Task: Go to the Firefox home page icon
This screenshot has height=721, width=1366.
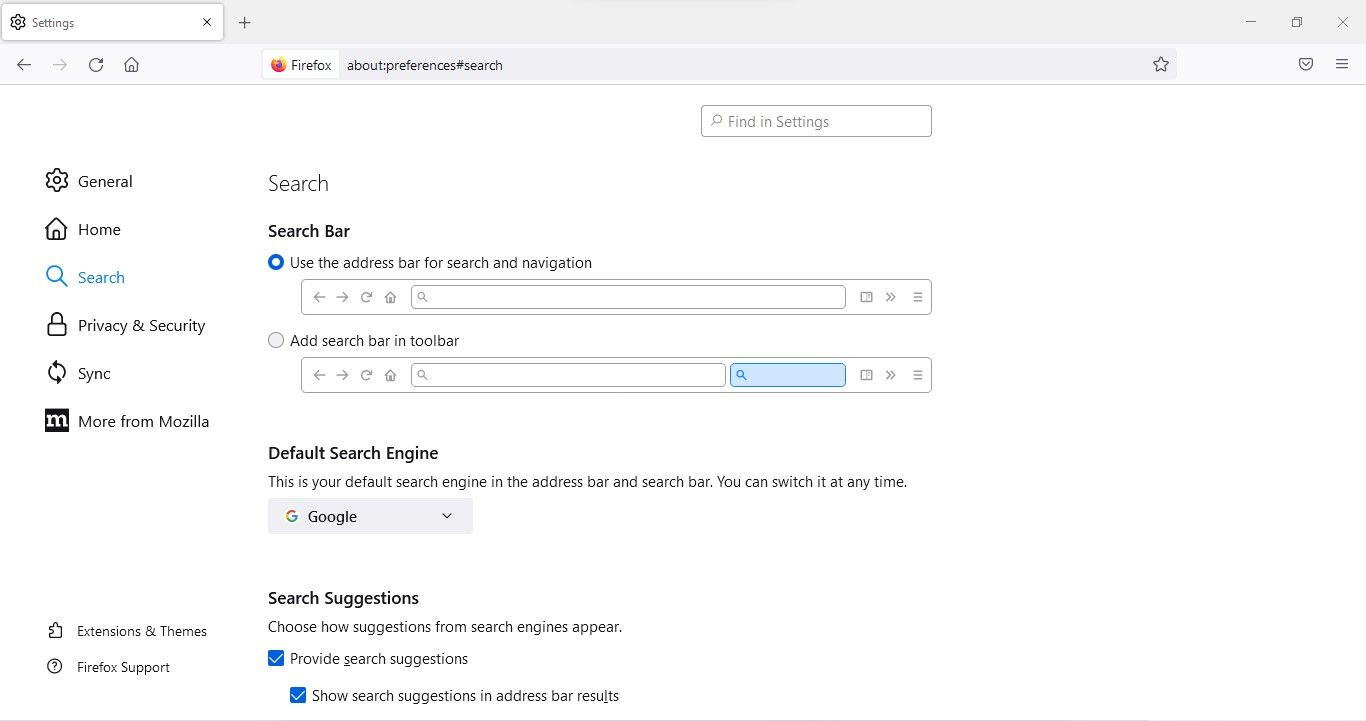Action: pos(131,65)
